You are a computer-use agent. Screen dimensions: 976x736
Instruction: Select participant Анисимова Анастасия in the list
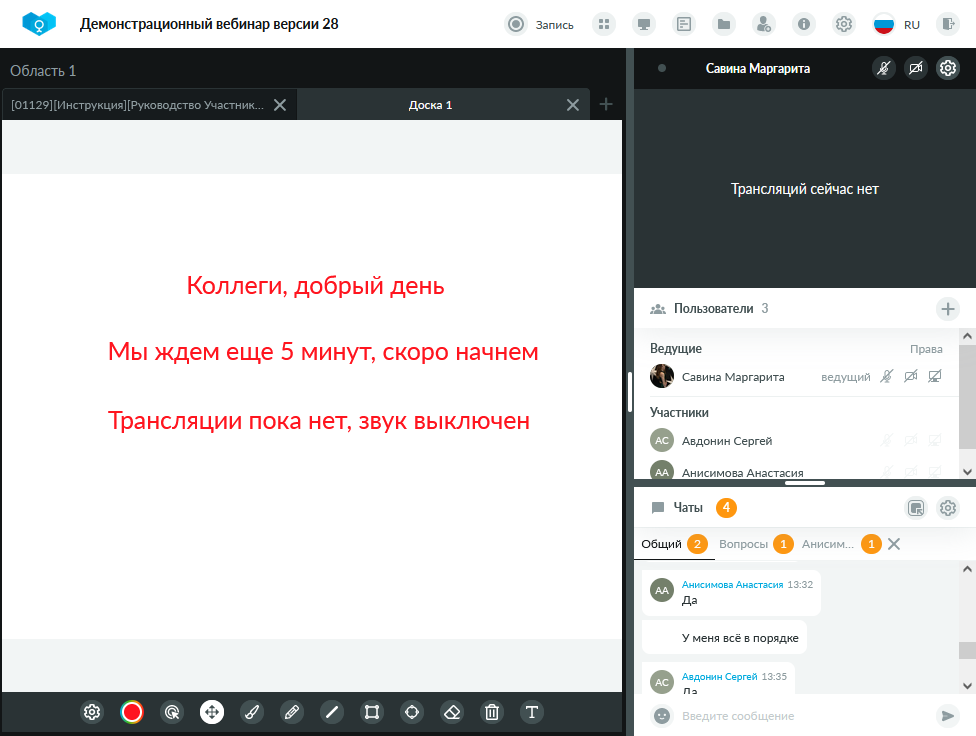point(742,473)
